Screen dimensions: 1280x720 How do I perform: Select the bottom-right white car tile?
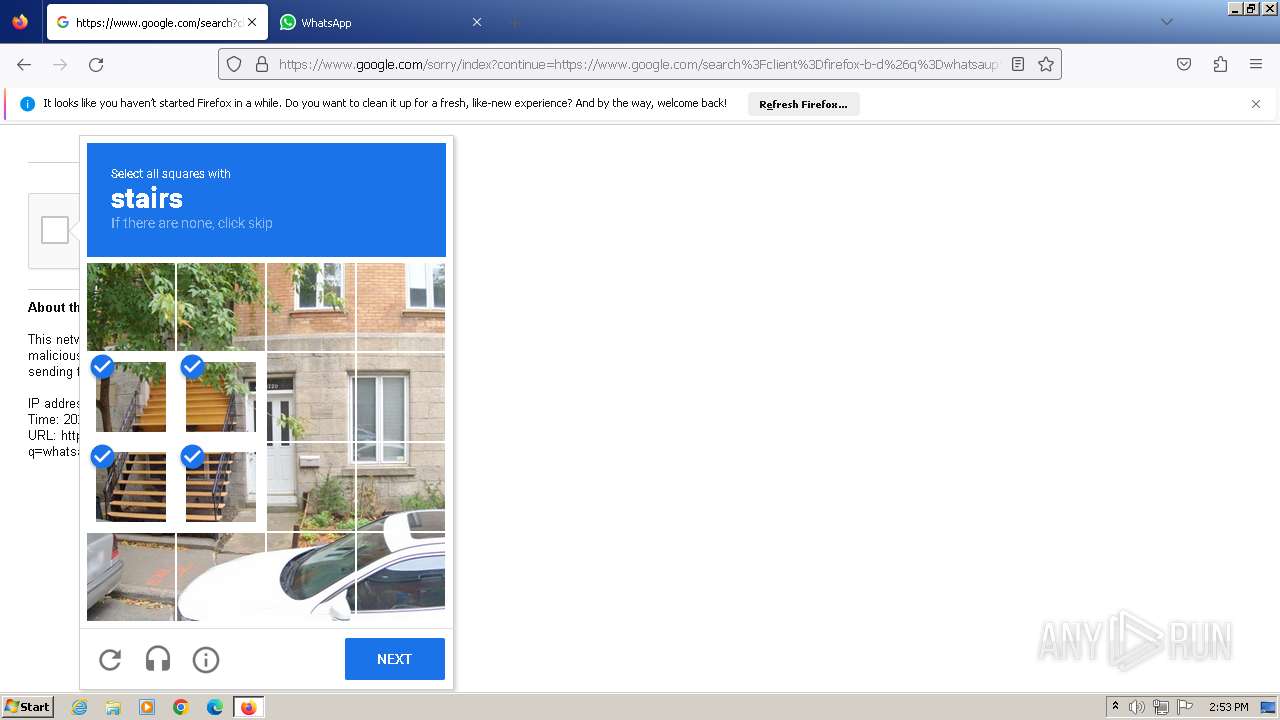tap(401, 577)
